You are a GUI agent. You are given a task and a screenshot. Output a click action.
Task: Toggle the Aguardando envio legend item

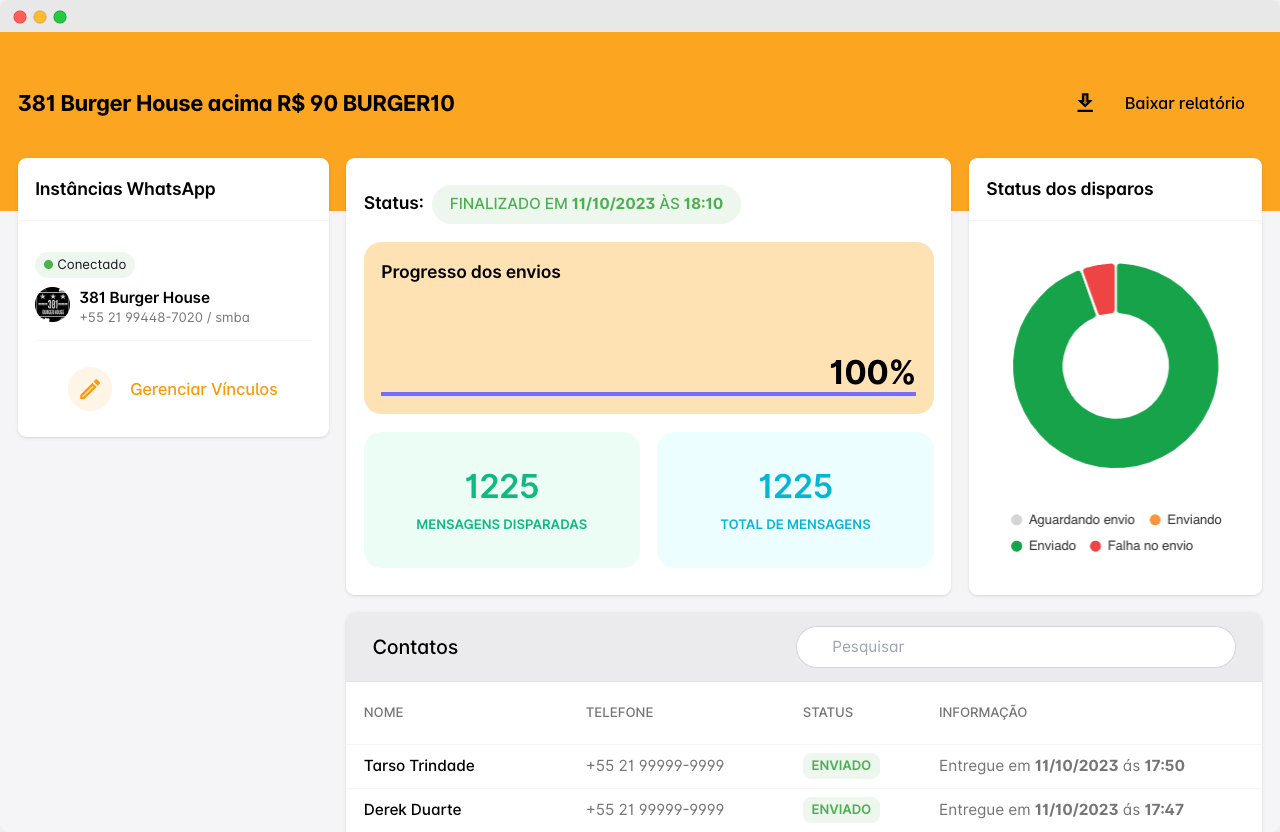click(x=1073, y=520)
